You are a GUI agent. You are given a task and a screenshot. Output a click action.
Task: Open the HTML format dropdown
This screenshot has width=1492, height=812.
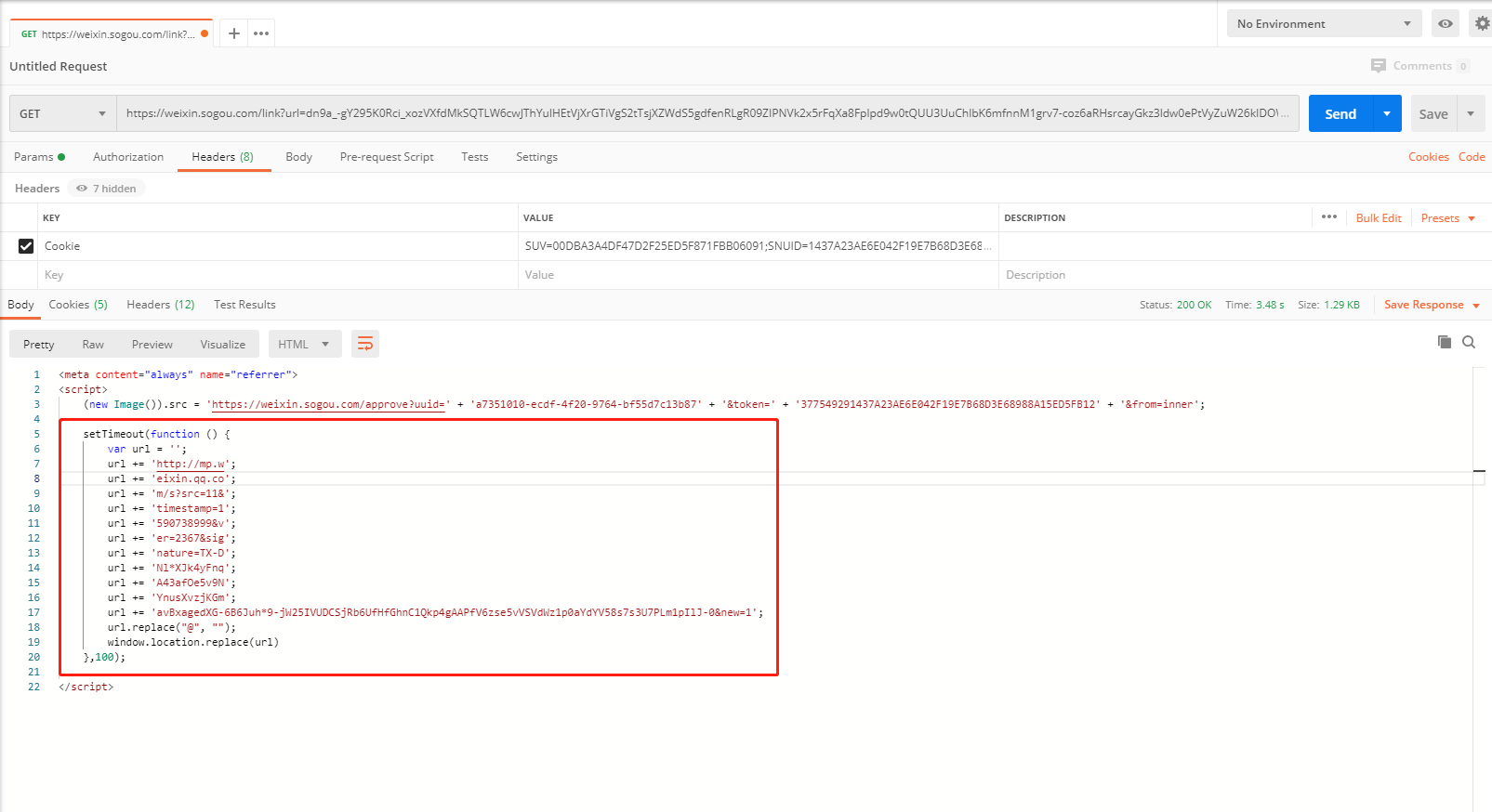click(305, 344)
